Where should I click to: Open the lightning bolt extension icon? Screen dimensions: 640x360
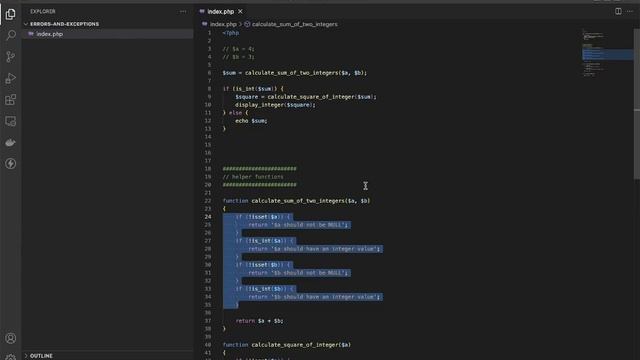coord(11,164)
